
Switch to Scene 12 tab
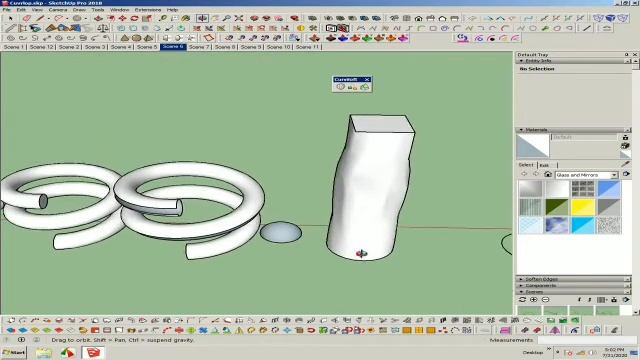pos(42,47)
